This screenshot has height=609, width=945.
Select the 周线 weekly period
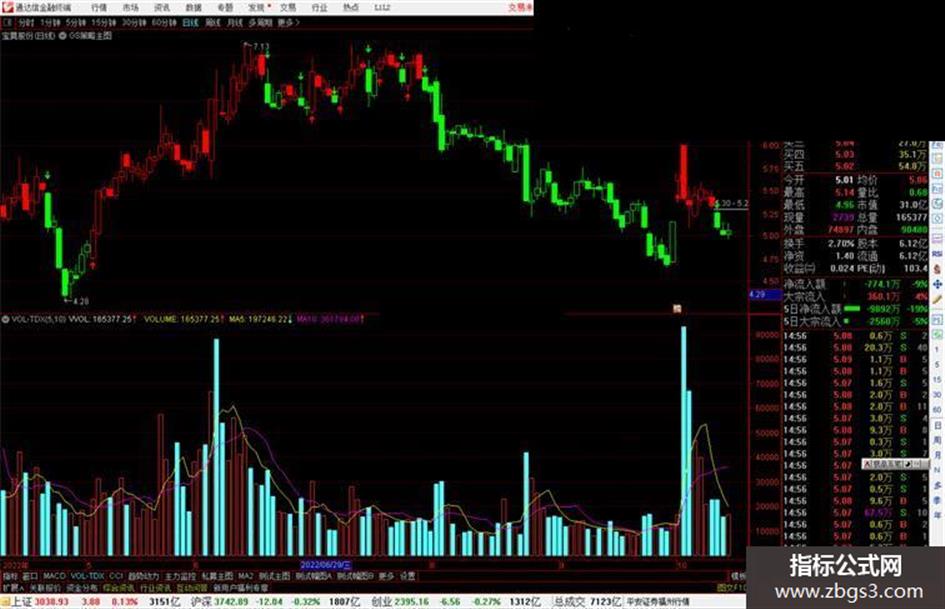click(213, 22)
